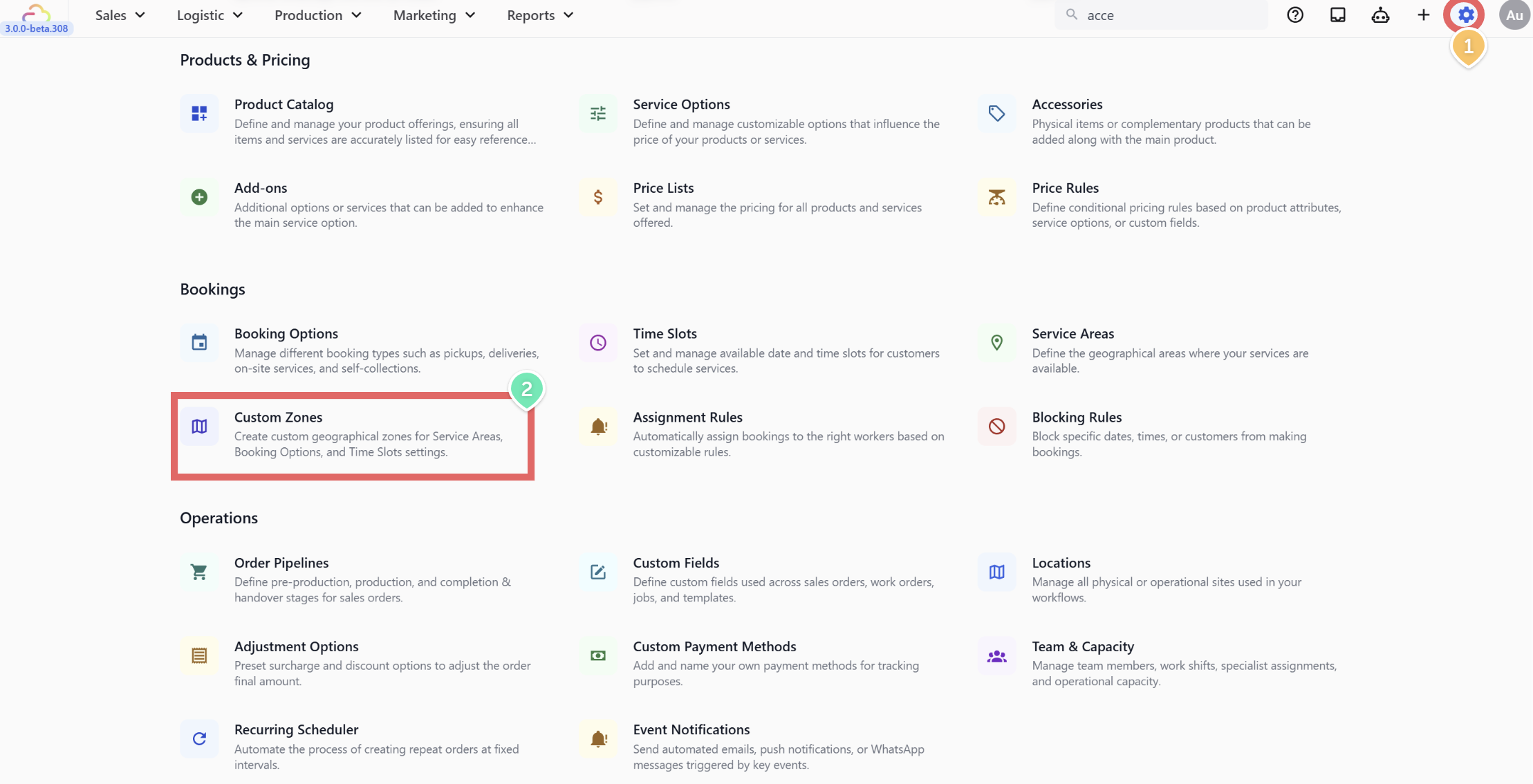Screen dimensions: 1533x784
Task: Click the plus add-new icon
Action: [1423, 15]
